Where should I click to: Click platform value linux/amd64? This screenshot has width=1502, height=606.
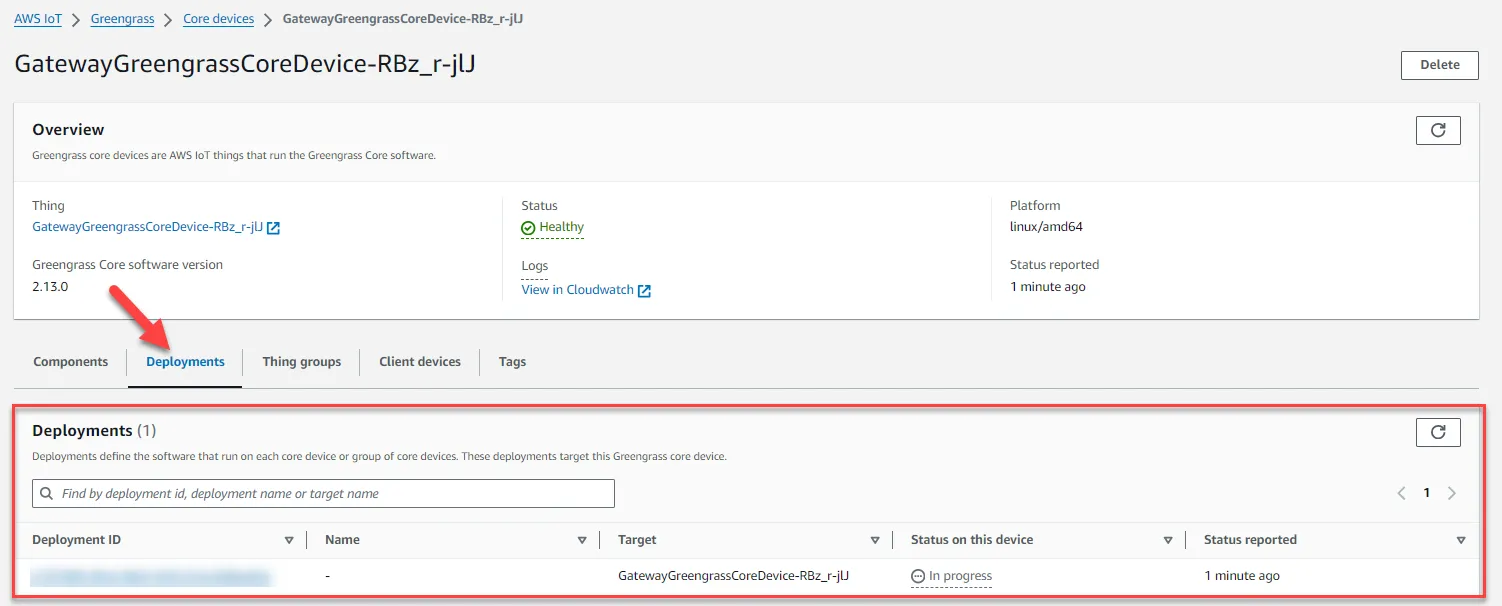pyautogui.click(x=1046, y=227)
